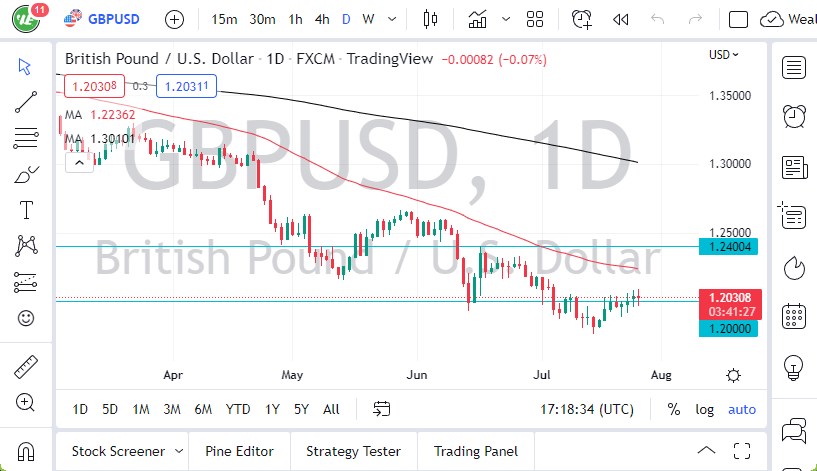Toggle log scale on price axis
Viewport: 817px width, 471px height.
[x=705, y=409]
